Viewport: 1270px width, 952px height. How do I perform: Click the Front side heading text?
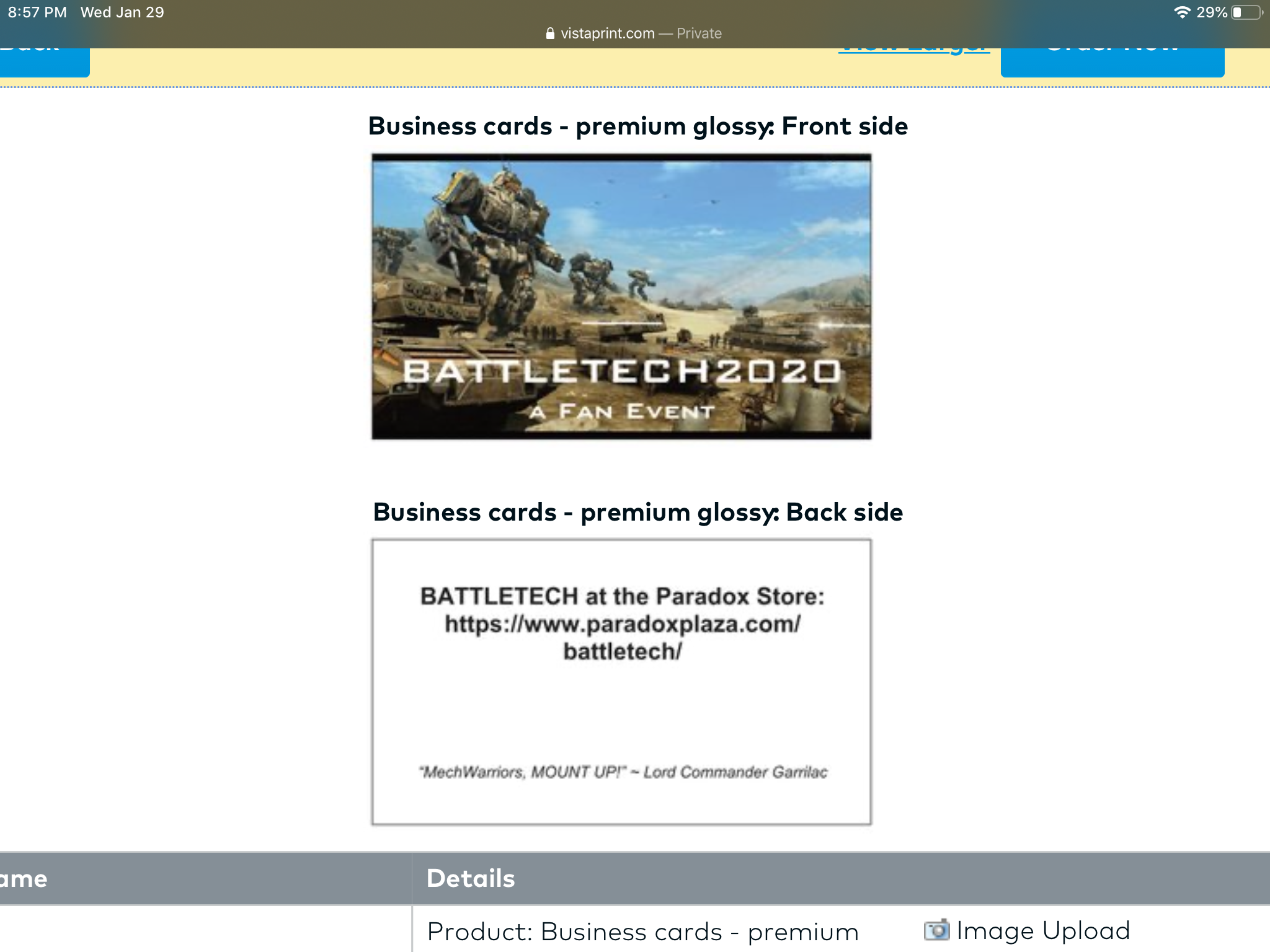[x=638, y=126]
